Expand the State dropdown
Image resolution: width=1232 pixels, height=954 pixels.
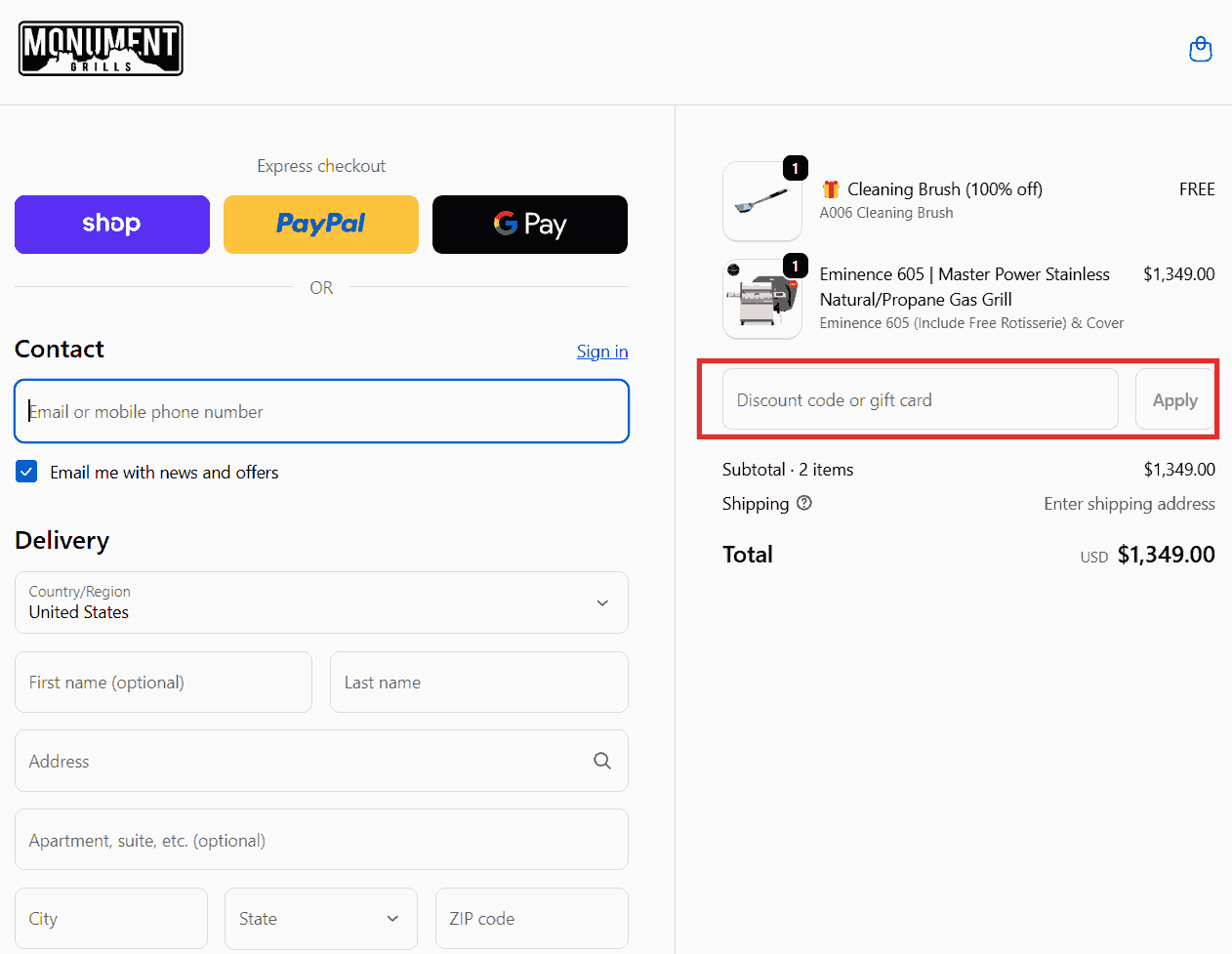[321, 918]
